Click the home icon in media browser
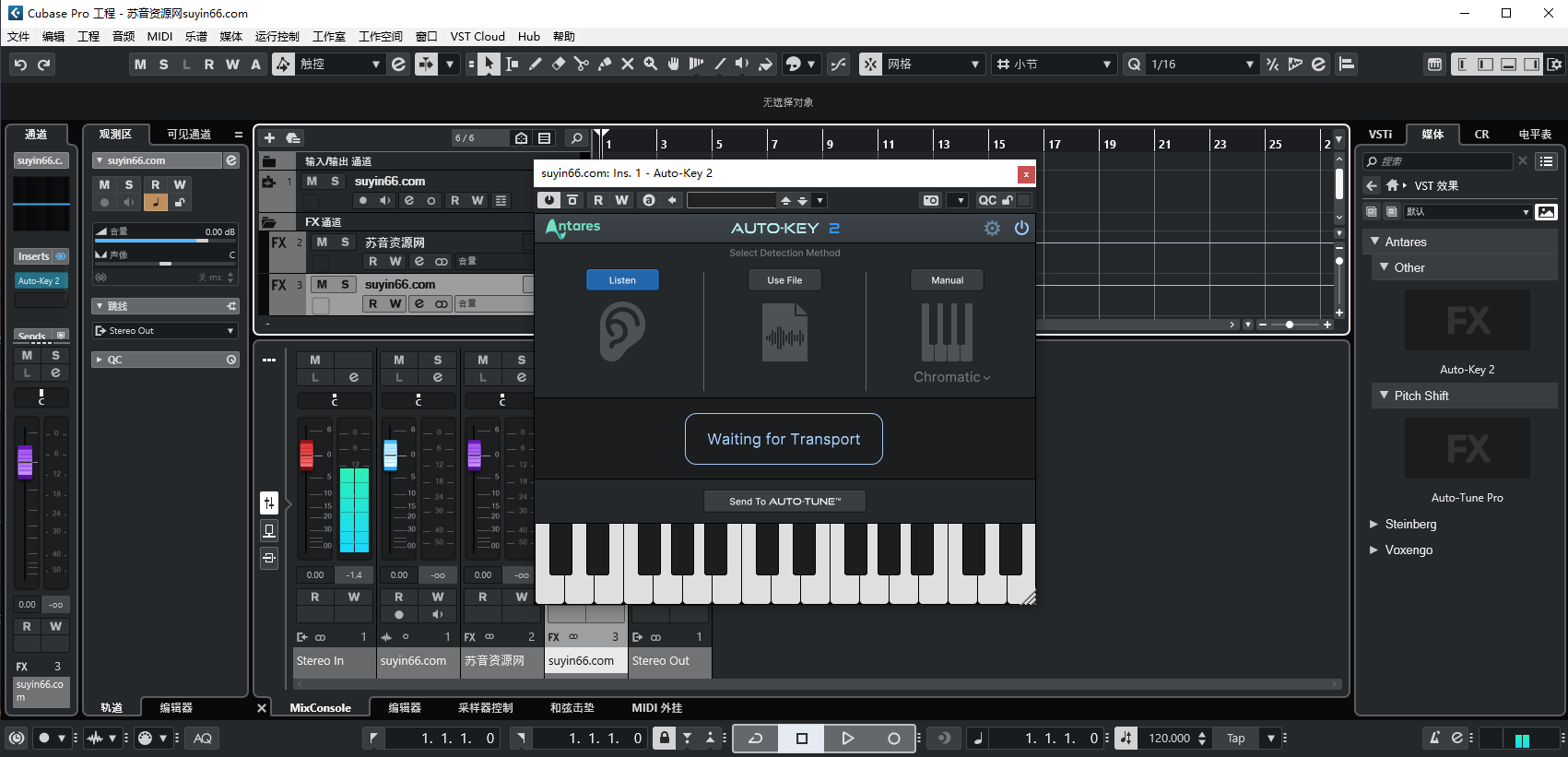Image resolution: width=1568 pixels, height=757 pixels. click(1392, 185)
